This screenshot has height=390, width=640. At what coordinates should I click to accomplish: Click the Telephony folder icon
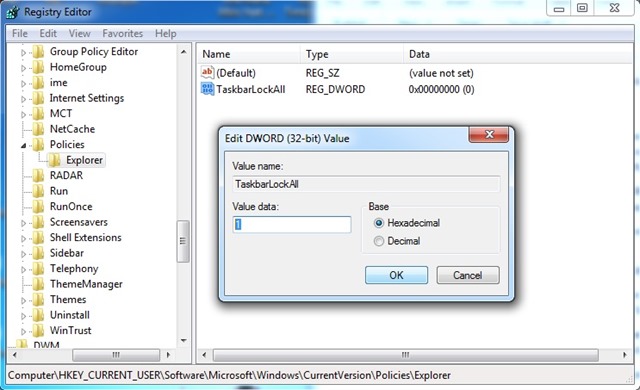38,269
